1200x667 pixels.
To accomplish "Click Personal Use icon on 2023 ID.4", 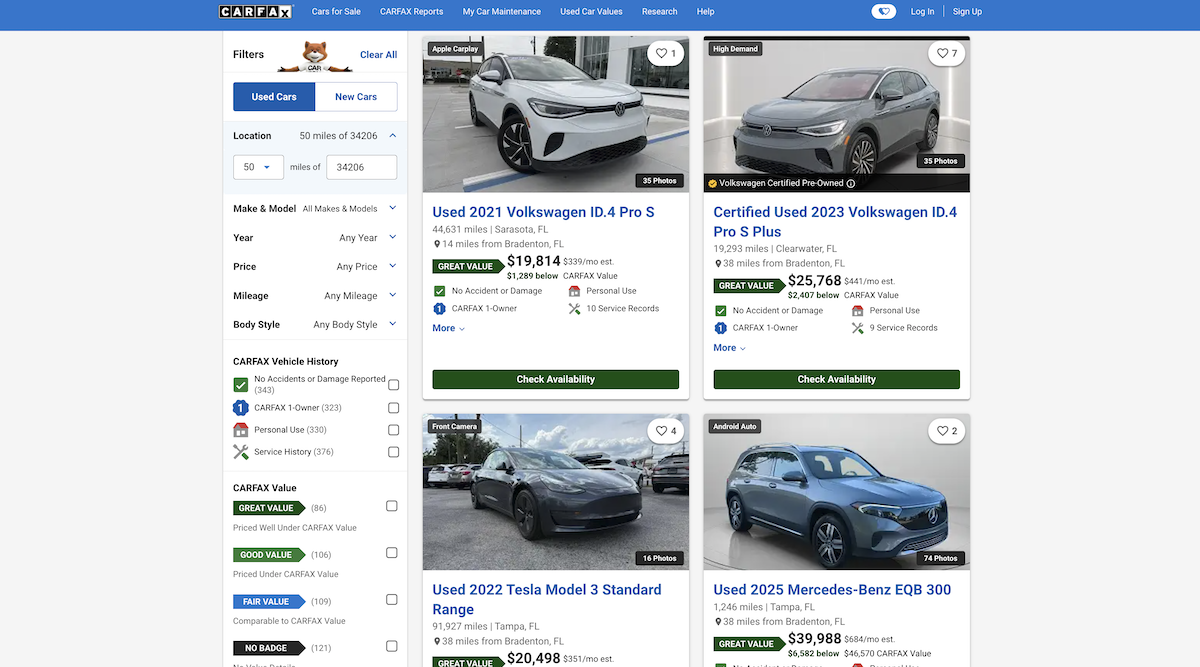I will pyautogui.click(x=858, y=311).
